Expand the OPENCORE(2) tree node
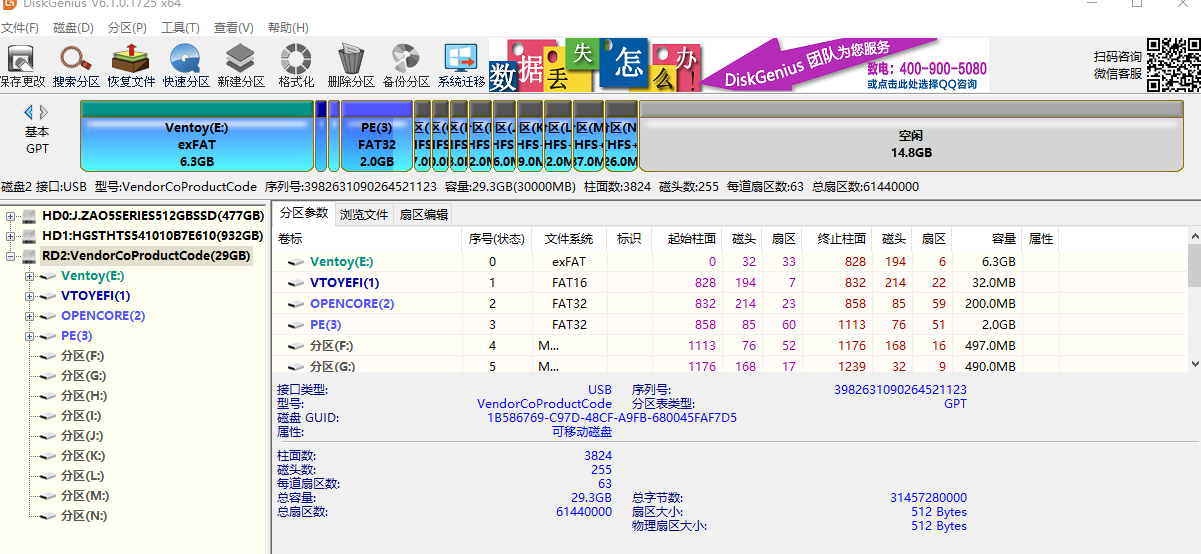The height and width of the screenshot is (554, 1201). [x=30, y=316]
